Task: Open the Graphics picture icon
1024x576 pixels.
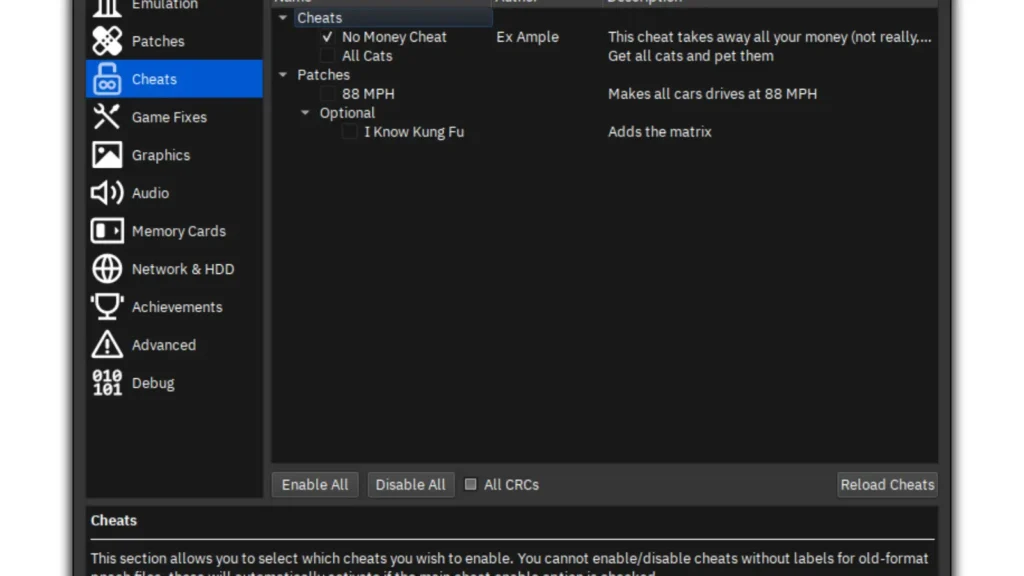Action: [107, 155]
